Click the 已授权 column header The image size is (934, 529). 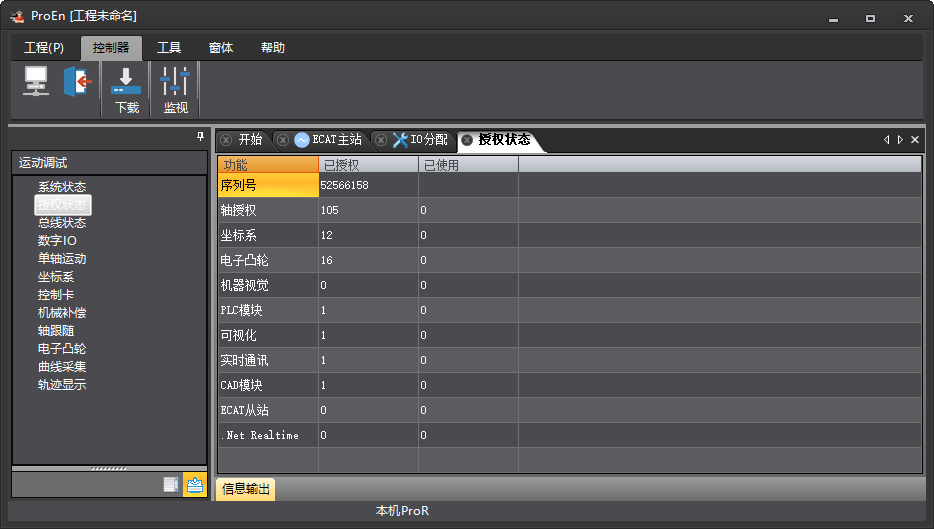(368, 165)
